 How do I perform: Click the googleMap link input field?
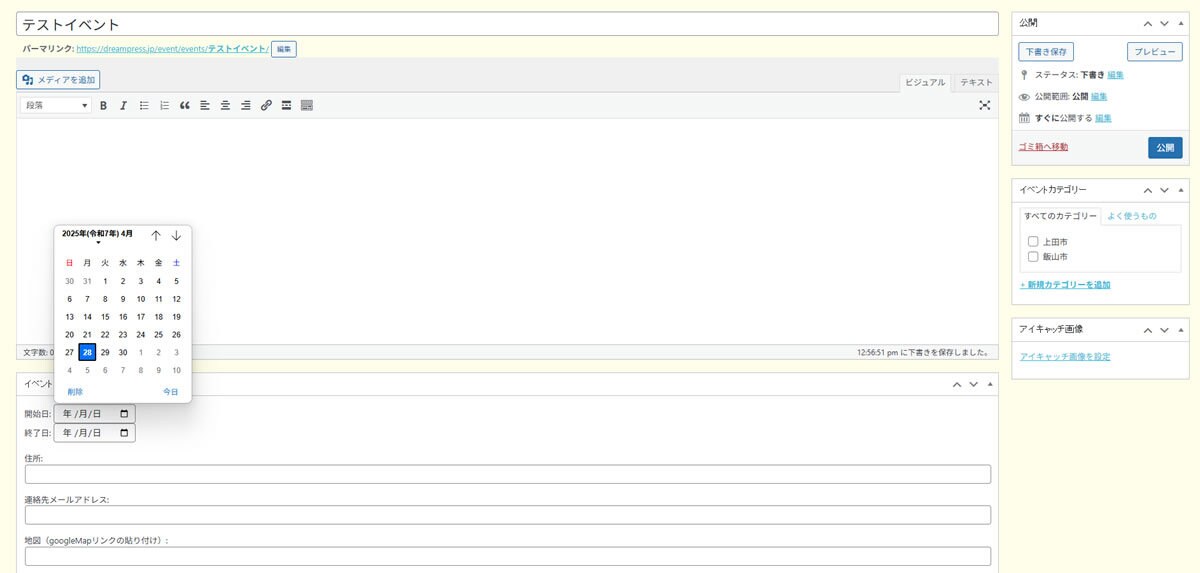point(508,556)
